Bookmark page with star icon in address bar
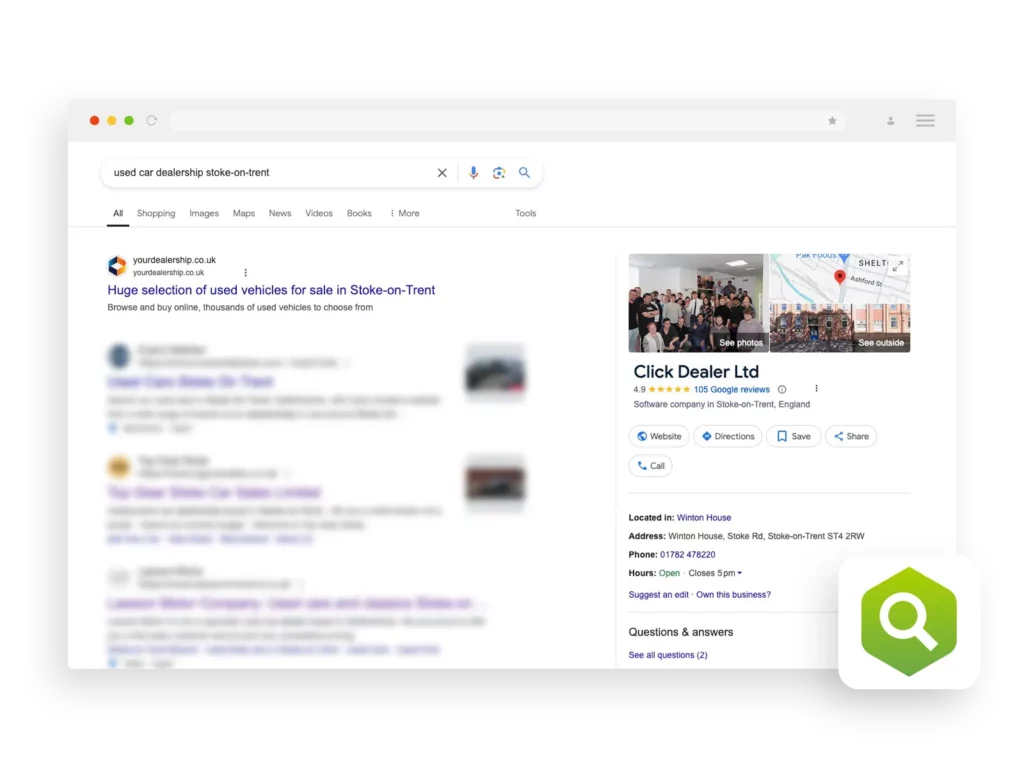The width and height of the screenshot is (1024, 768). pyautogui.click(x=832, y=121)
